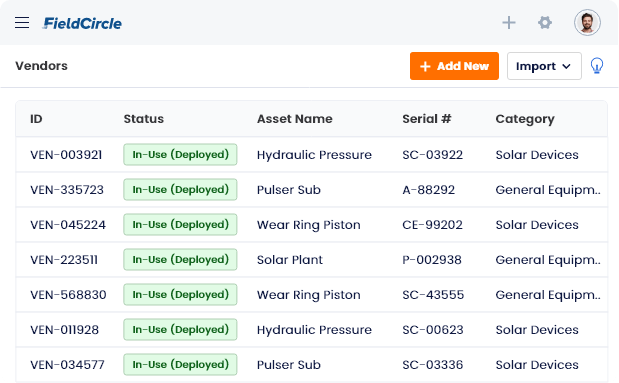The image size is (619, 383).
Task: Select vendor ID VEN-011928
Action: 64,330
